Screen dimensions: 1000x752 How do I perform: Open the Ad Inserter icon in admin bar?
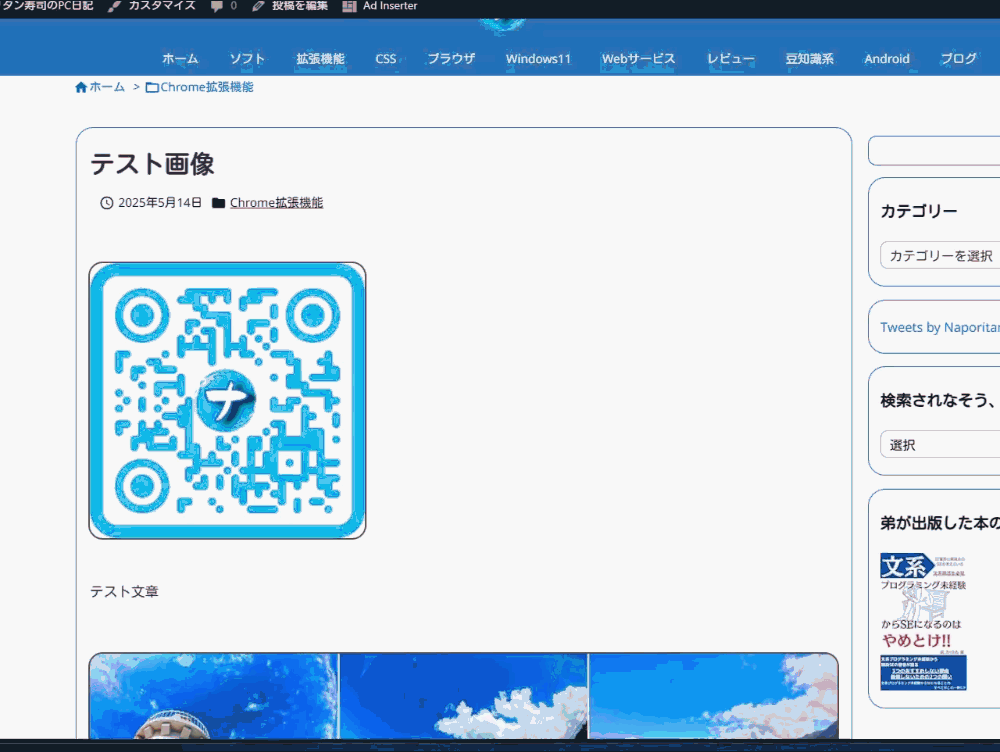[349, 6]
